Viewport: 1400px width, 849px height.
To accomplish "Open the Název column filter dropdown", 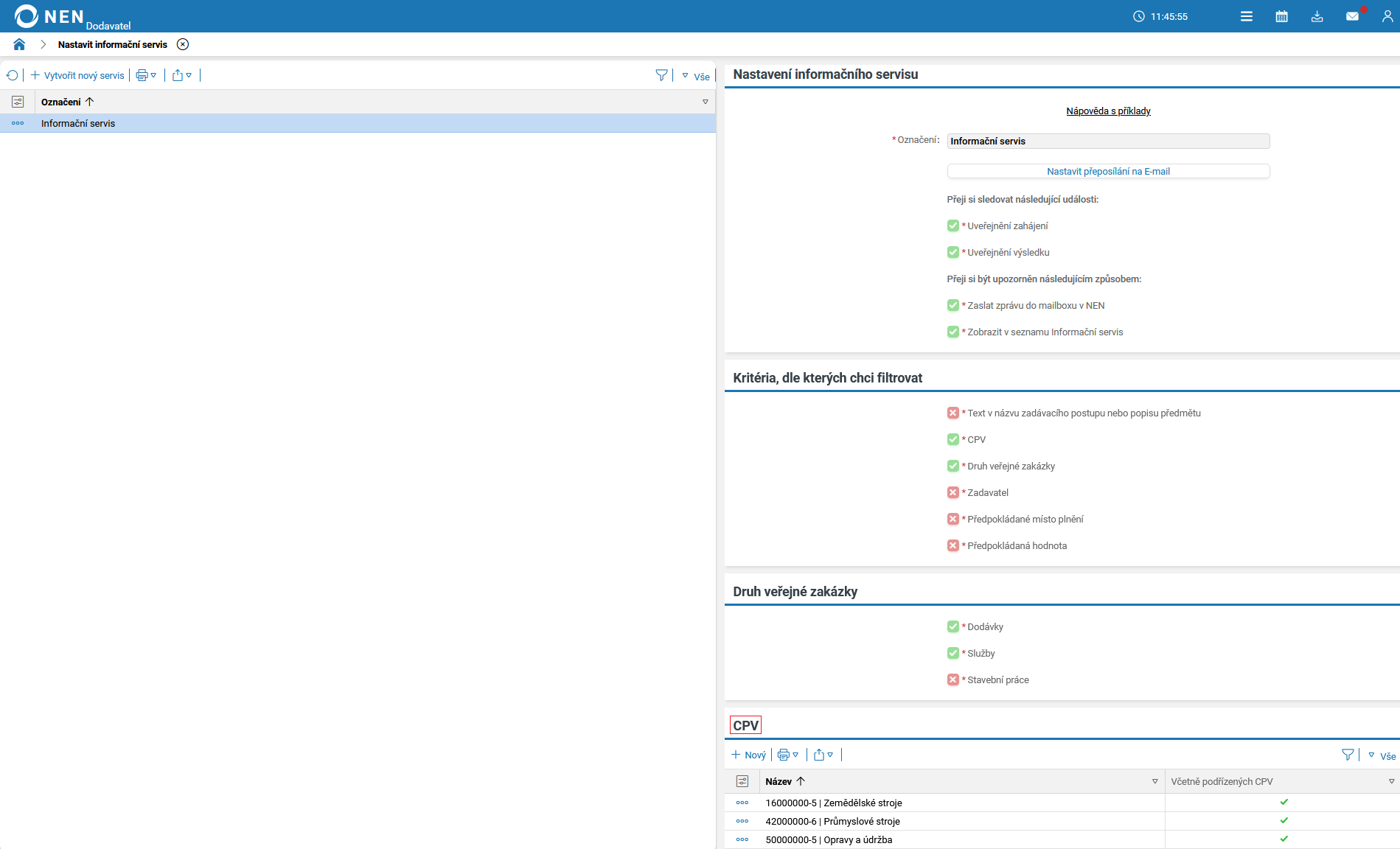I will click(1155, 781).
